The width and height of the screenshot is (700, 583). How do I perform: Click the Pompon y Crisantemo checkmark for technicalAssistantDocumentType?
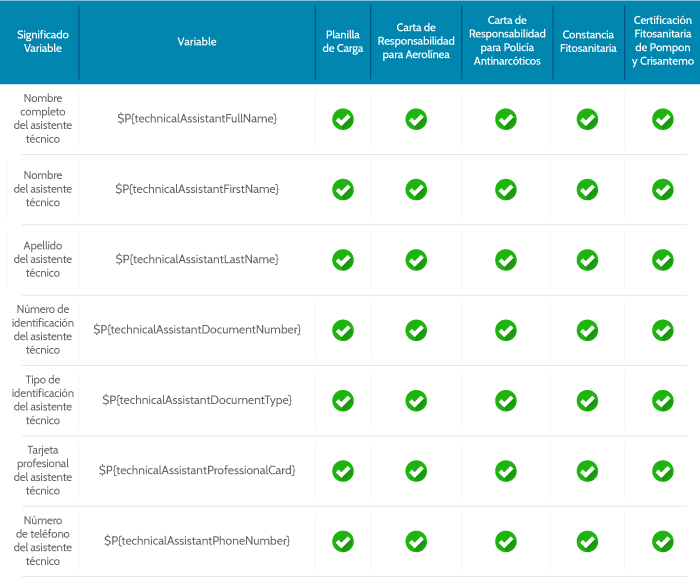coord(663,401)
